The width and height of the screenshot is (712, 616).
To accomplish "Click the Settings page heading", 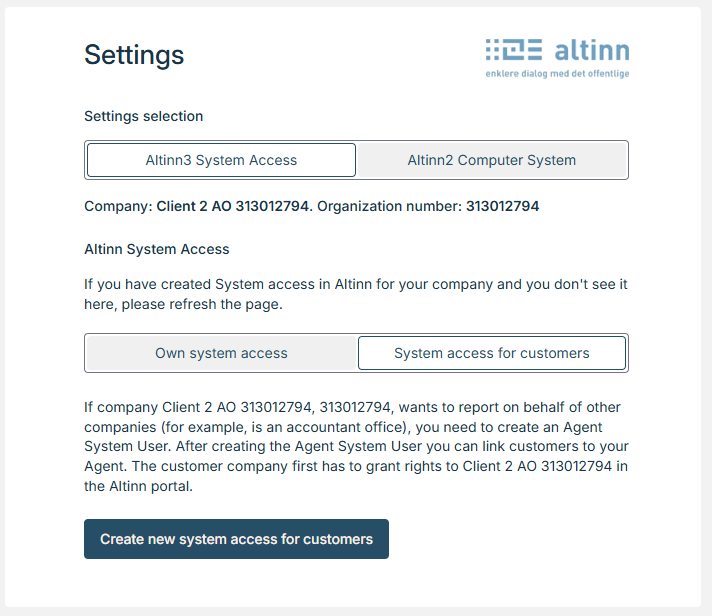I will tap(134, 55).
